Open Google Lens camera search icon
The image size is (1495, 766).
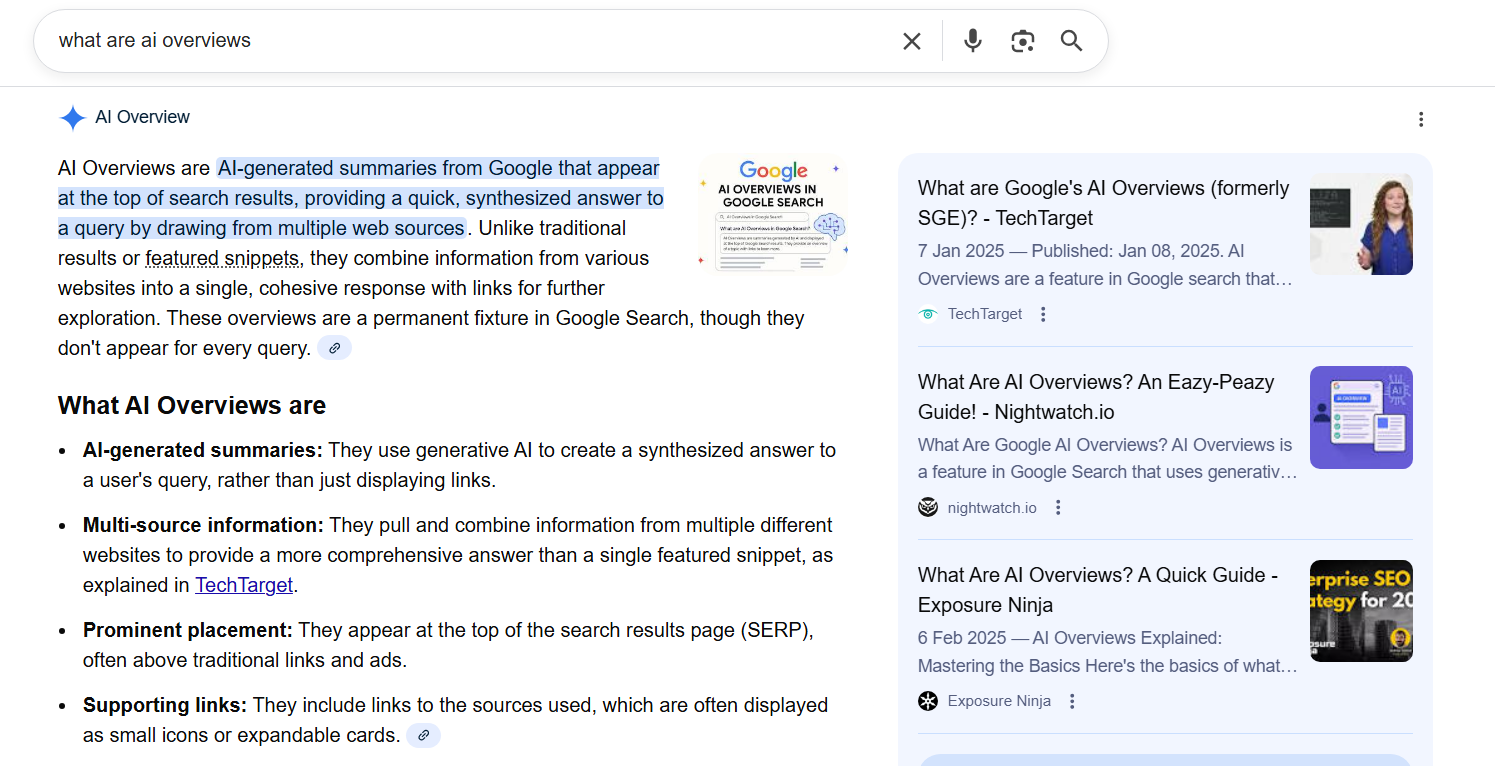tap(1022, 41)
